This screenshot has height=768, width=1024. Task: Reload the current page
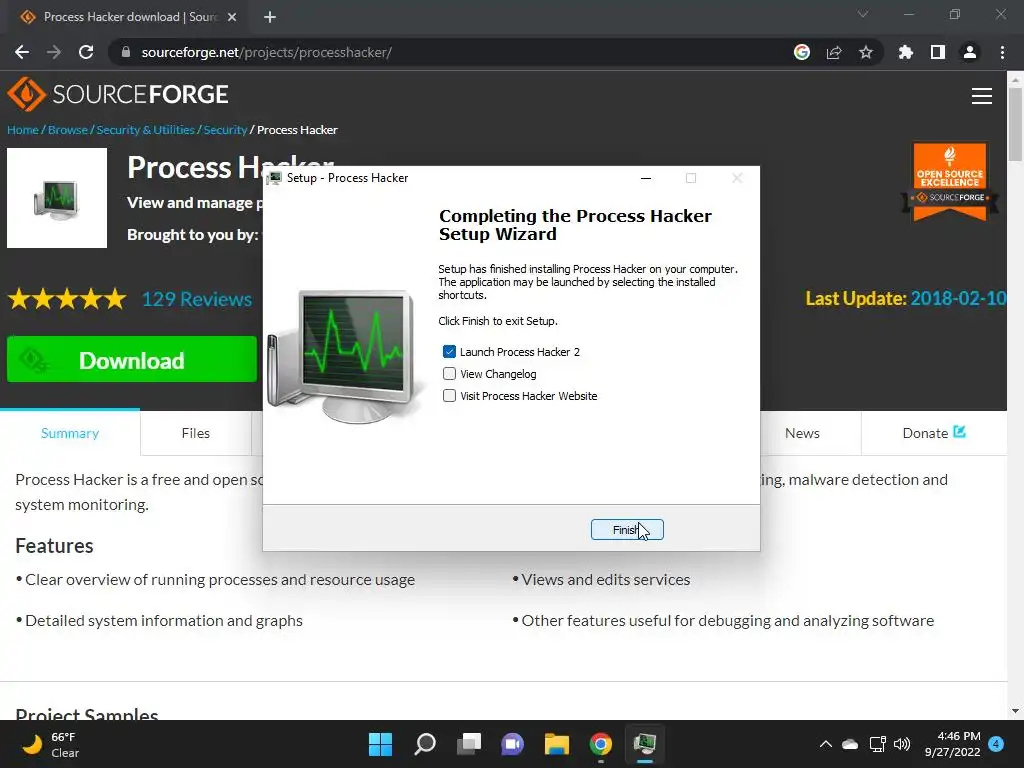pos(86,52)
